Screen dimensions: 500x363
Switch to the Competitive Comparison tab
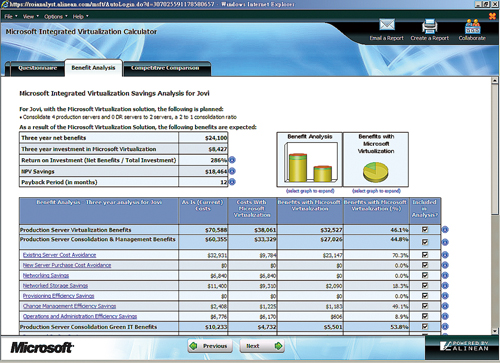(x=165, y=68)
